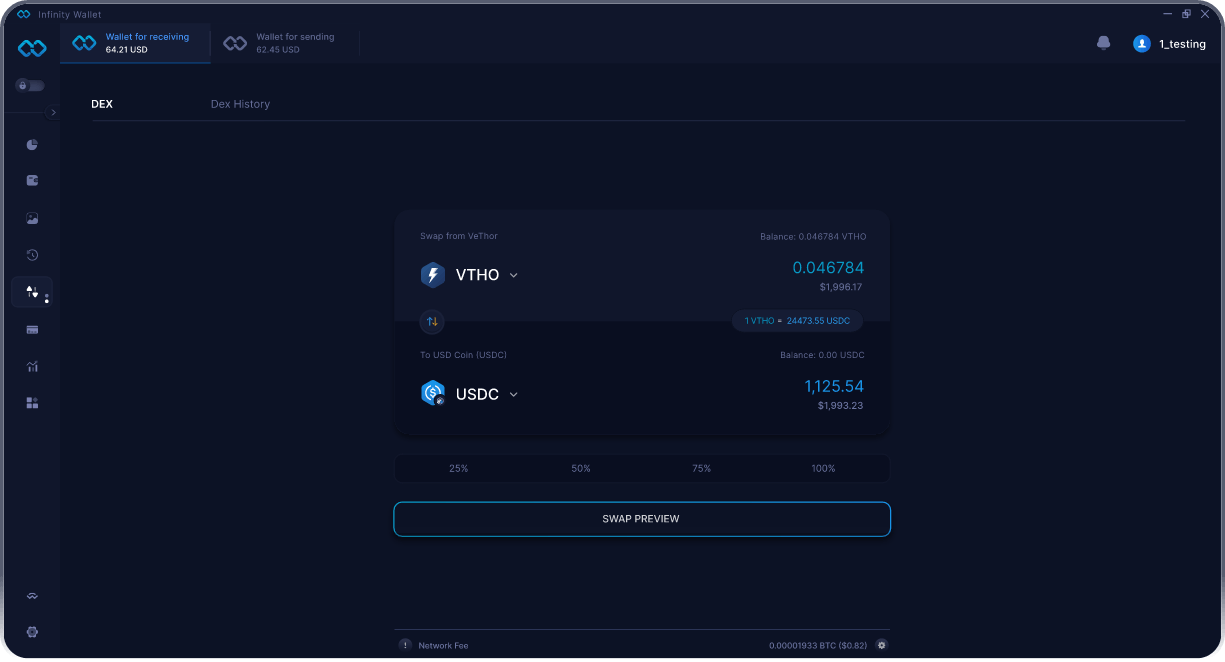The image size is (1225, 662).
Task: Edit the 1,125.54 USDC amount field
Action: [834, 386]
